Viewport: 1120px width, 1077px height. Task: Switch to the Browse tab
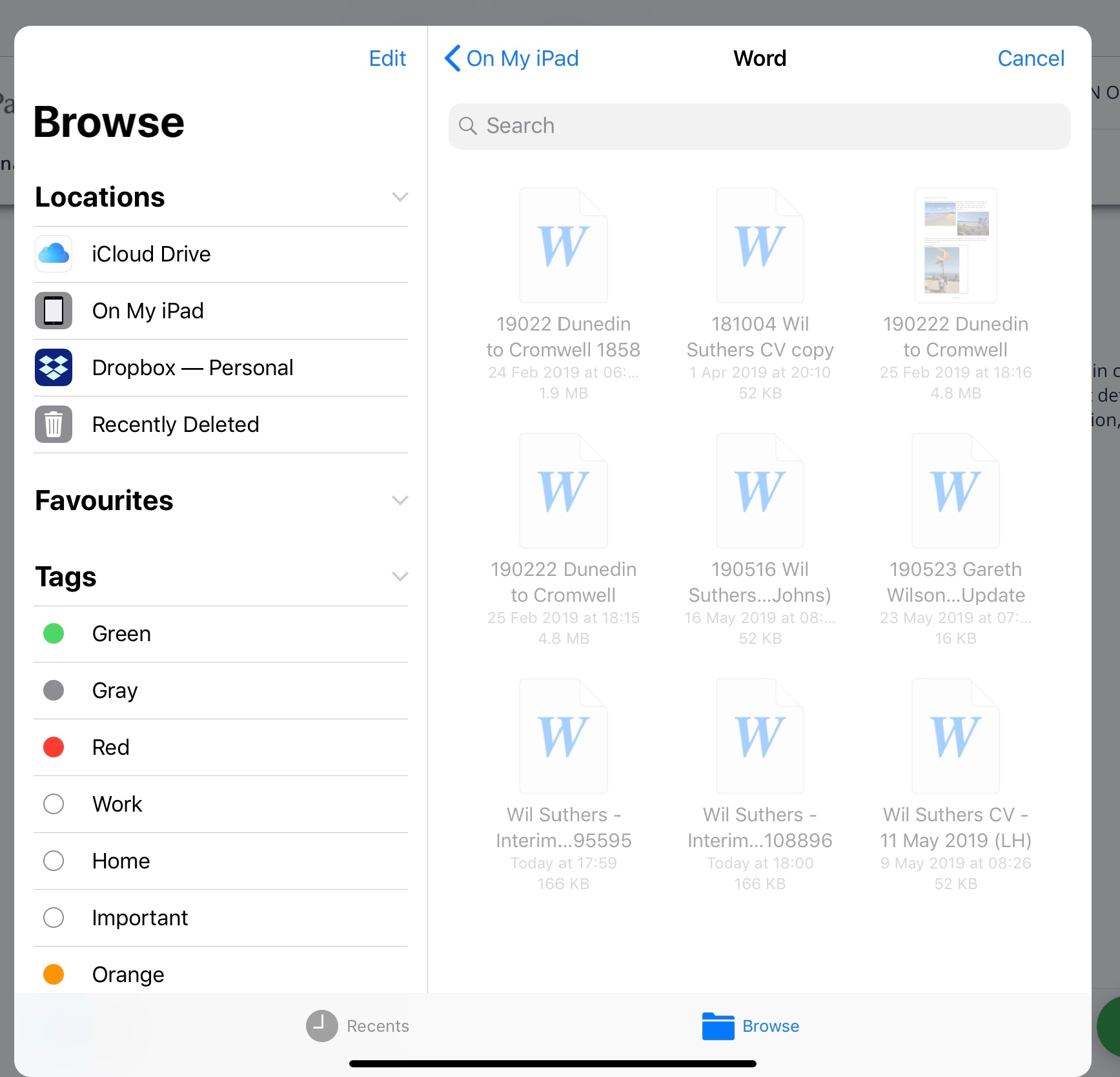point(751,1026)
